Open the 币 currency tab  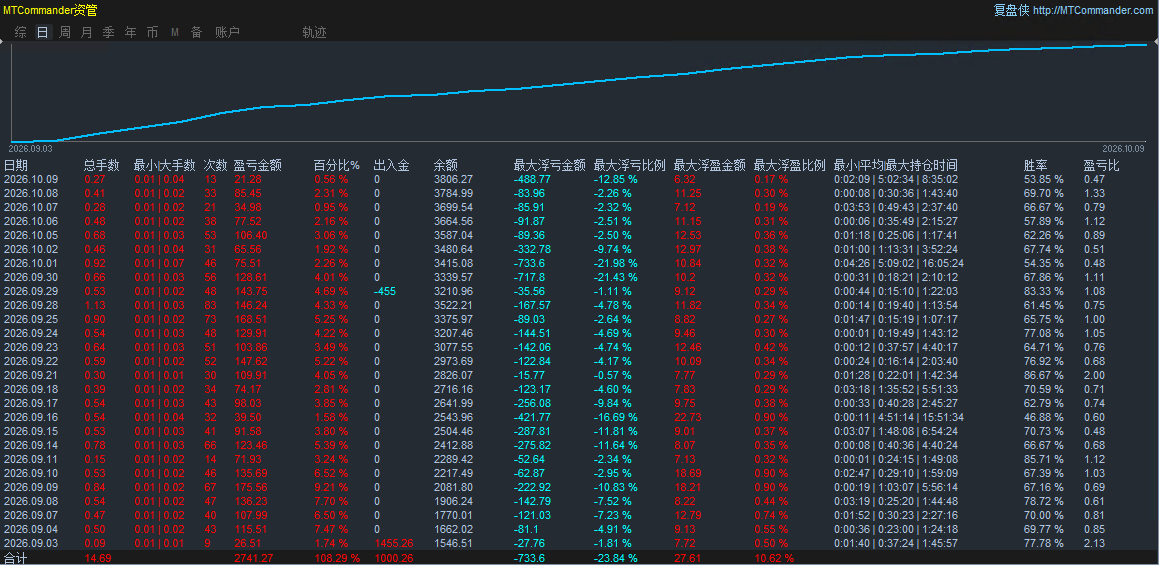tap(152, 32)
